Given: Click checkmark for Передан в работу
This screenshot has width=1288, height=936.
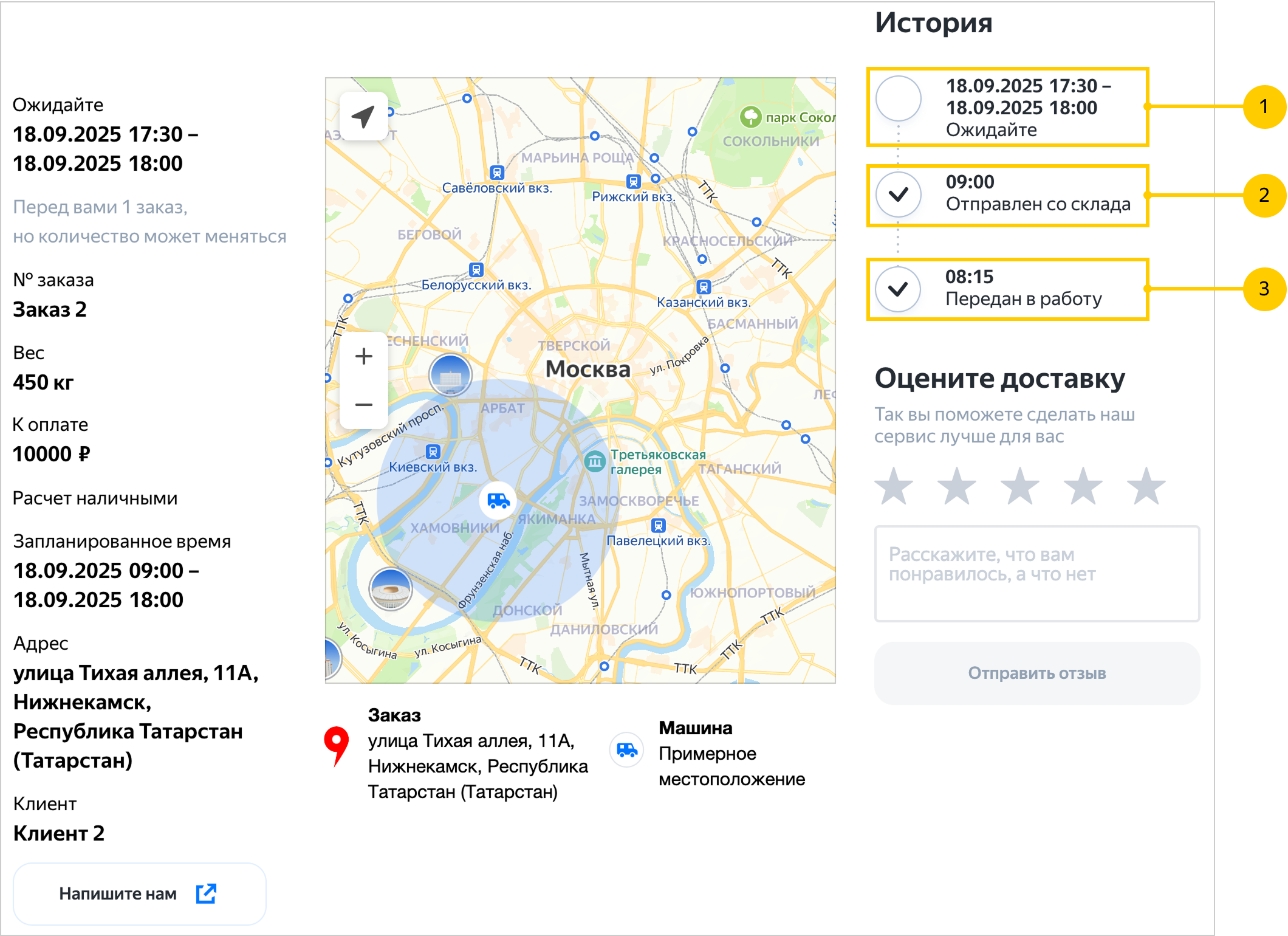Looking at the screenshot, I should coord(899,289).
